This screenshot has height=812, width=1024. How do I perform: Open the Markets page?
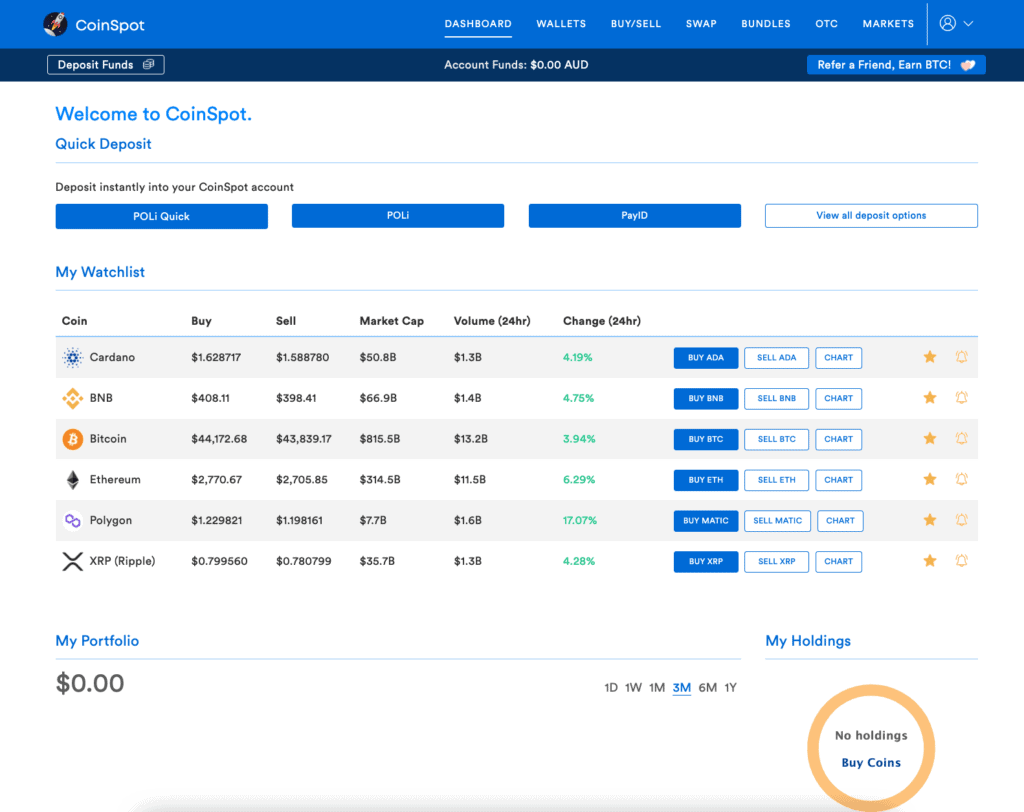pos(888,24)
